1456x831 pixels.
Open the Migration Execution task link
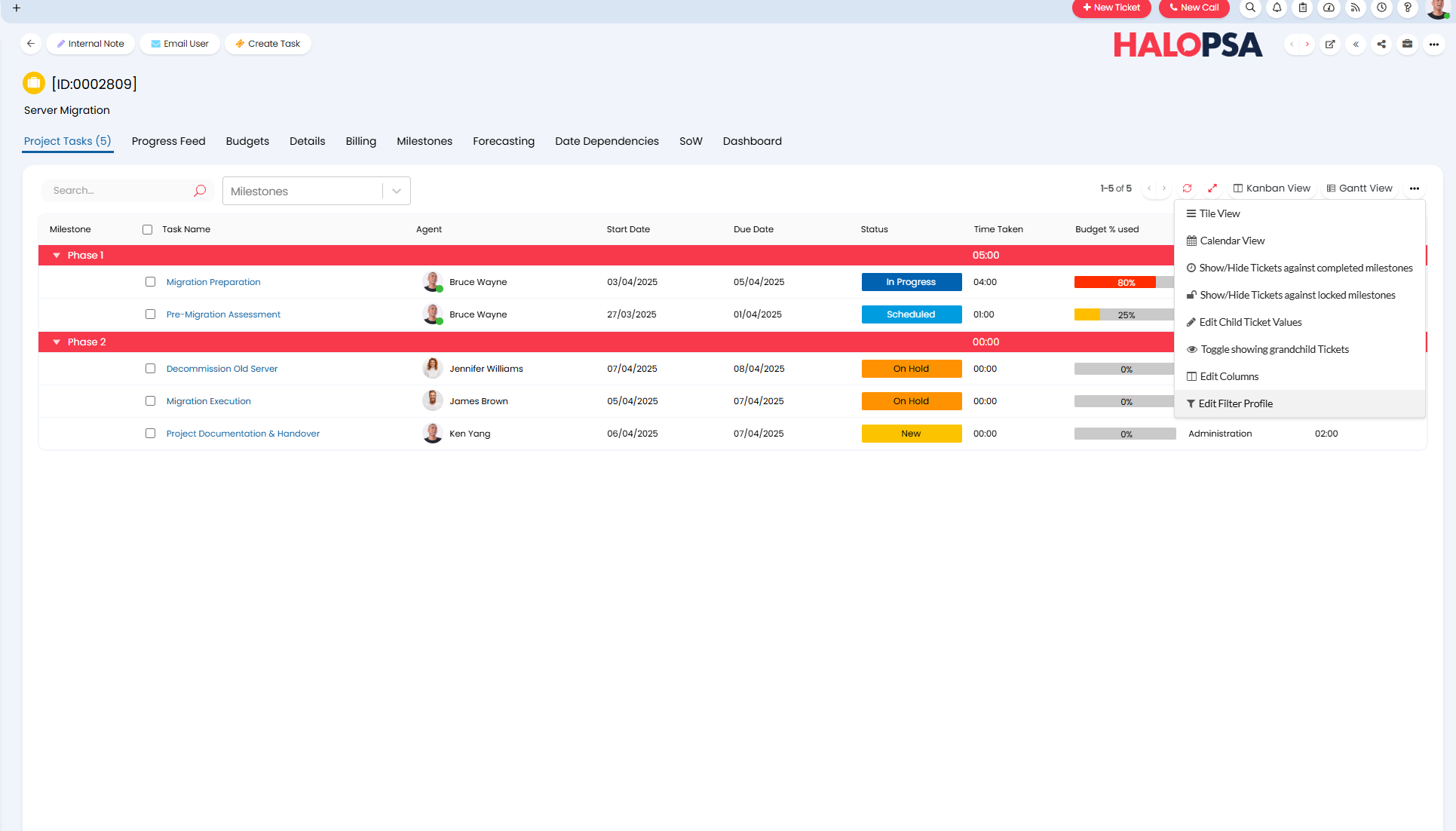click(x=208, y=401)
